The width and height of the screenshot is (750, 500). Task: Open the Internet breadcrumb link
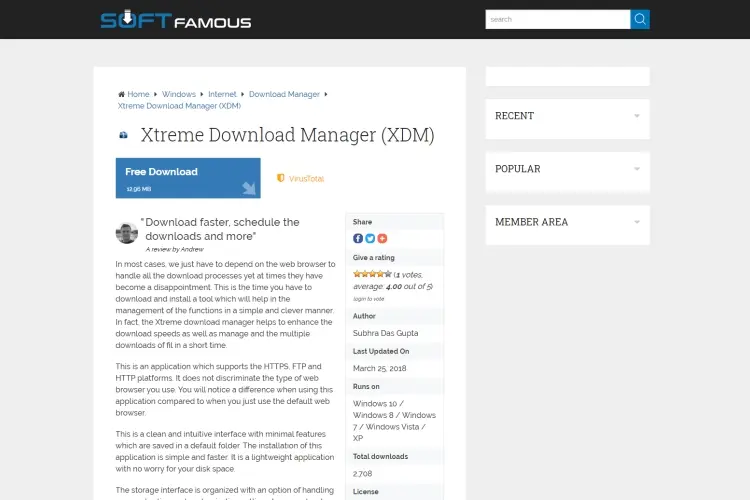222,94
